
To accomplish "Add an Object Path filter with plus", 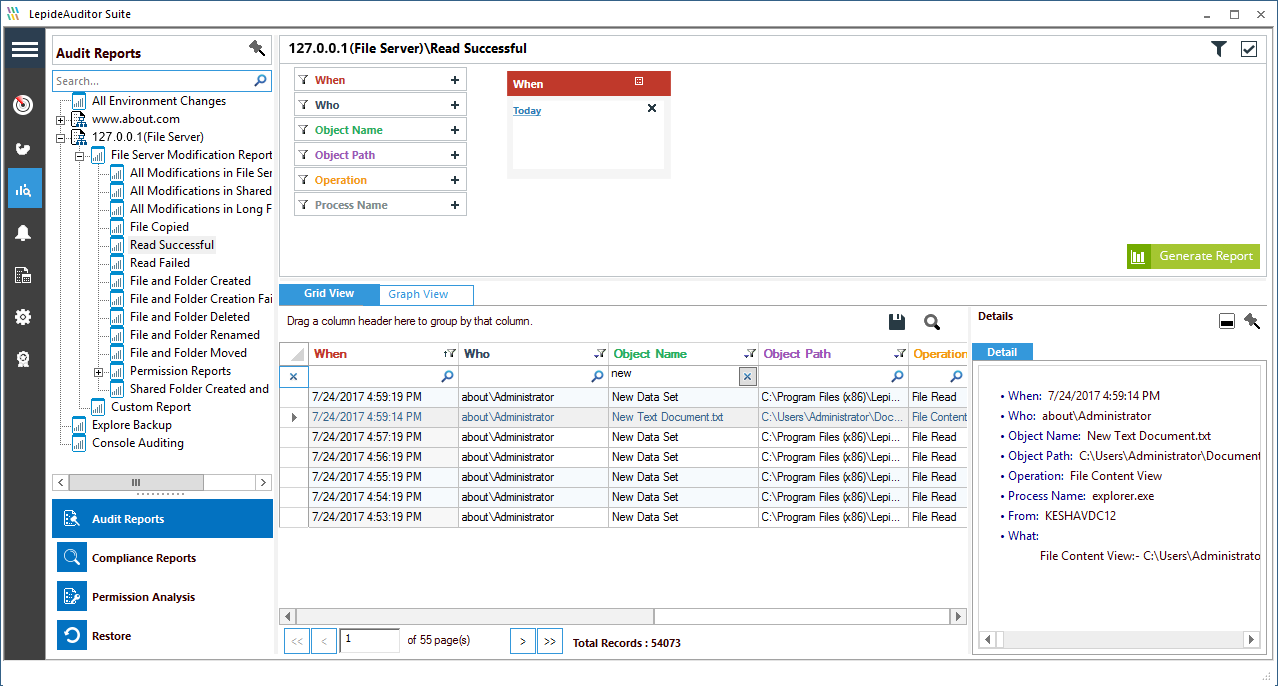I will click(x=455, y=155).
